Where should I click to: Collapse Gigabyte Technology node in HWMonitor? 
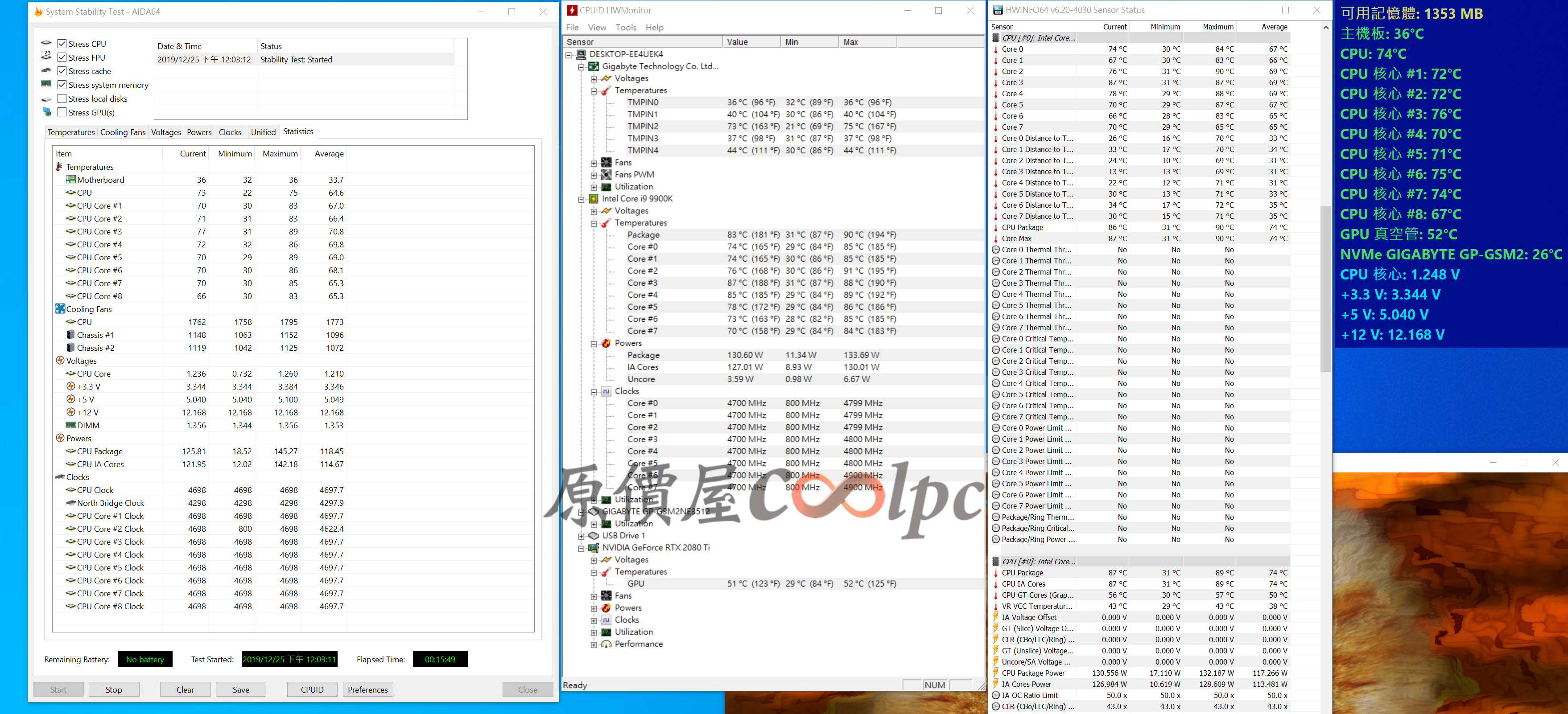[581, 66]
